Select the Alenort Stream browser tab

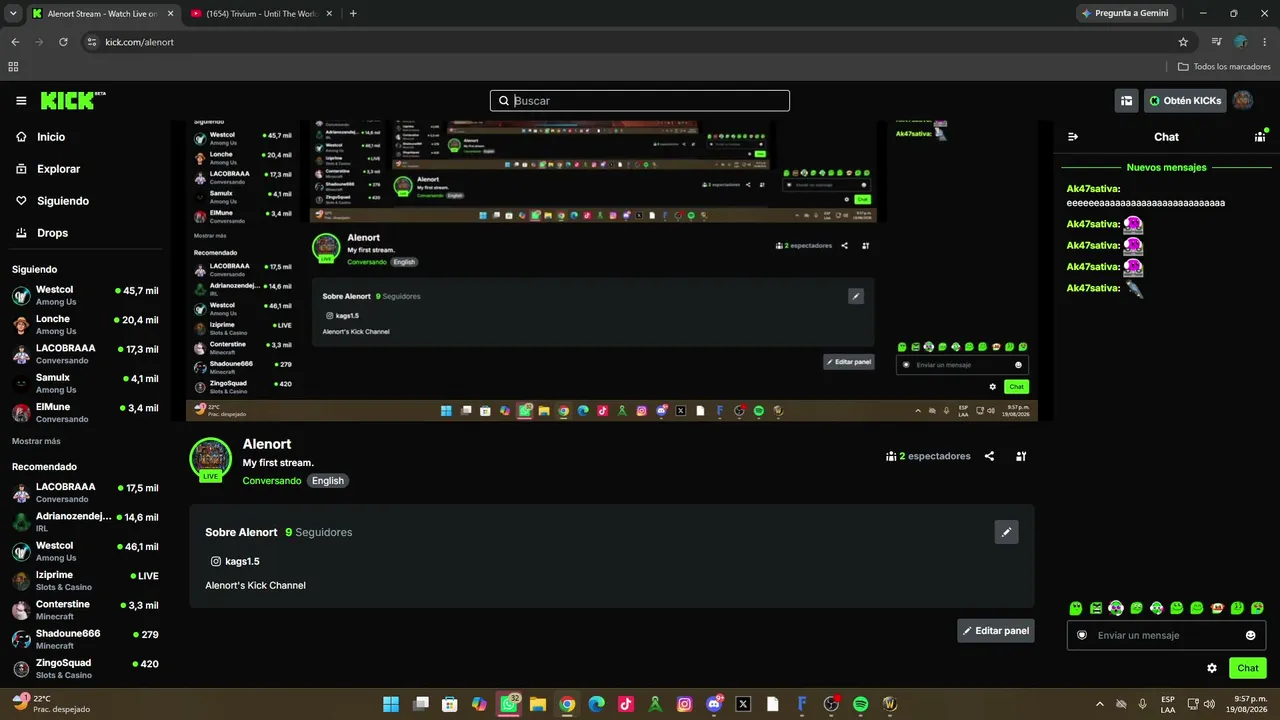point(102,14)
